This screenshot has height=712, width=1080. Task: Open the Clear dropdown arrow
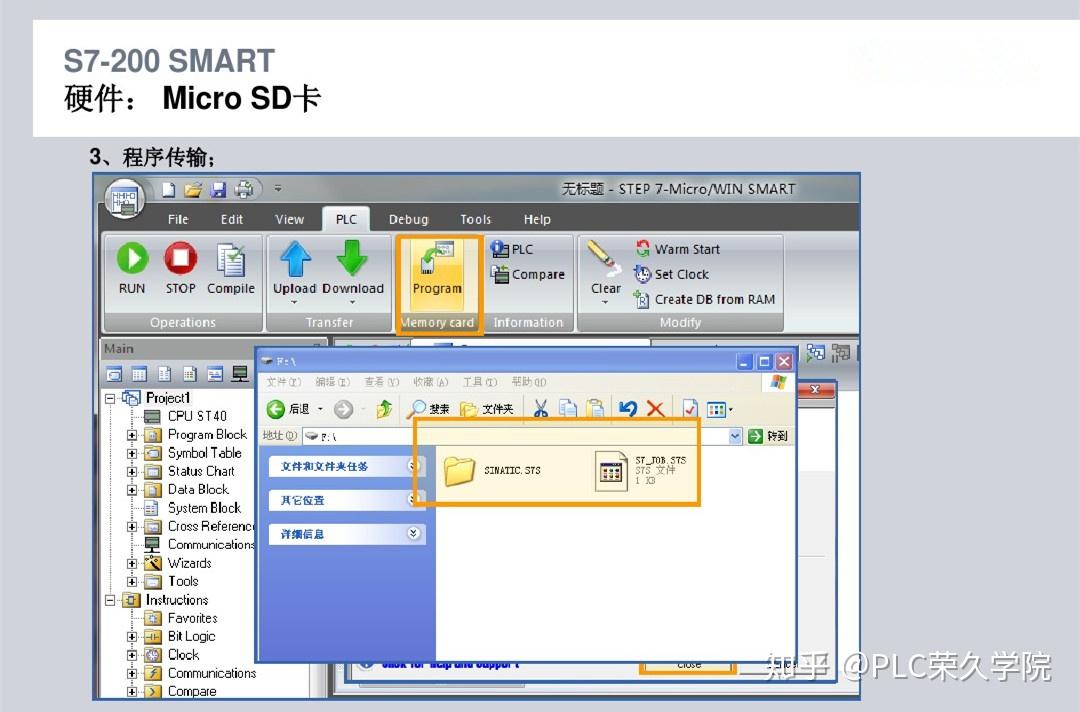click(605, 302)
